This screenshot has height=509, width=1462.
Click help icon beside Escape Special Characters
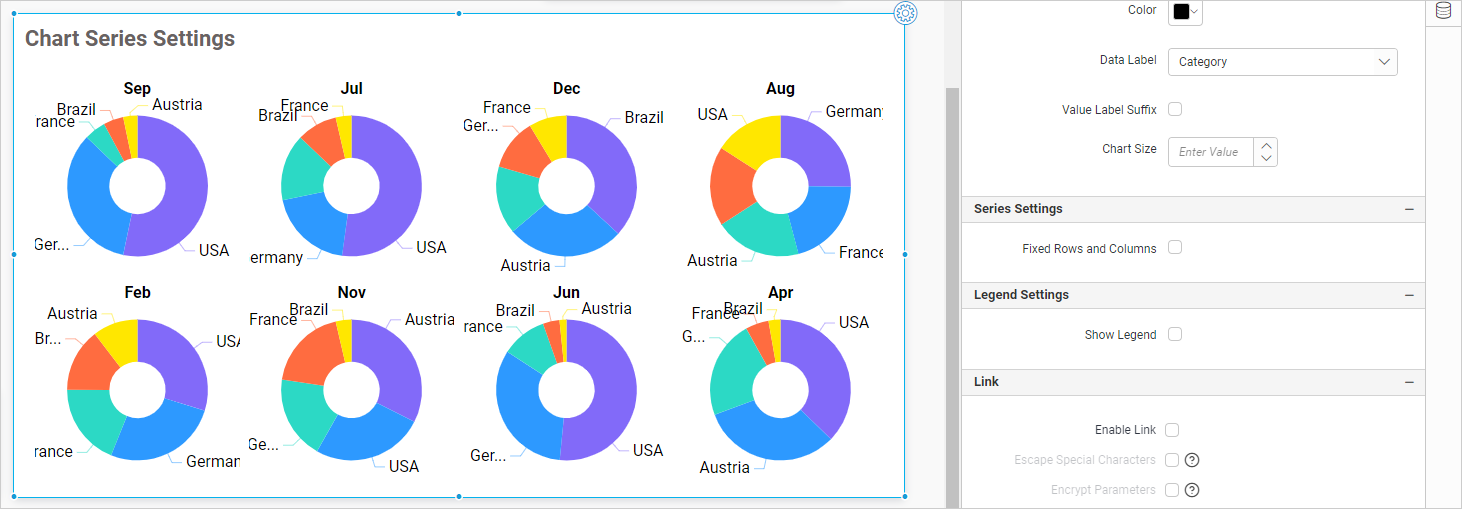(x=1191, y=460)
